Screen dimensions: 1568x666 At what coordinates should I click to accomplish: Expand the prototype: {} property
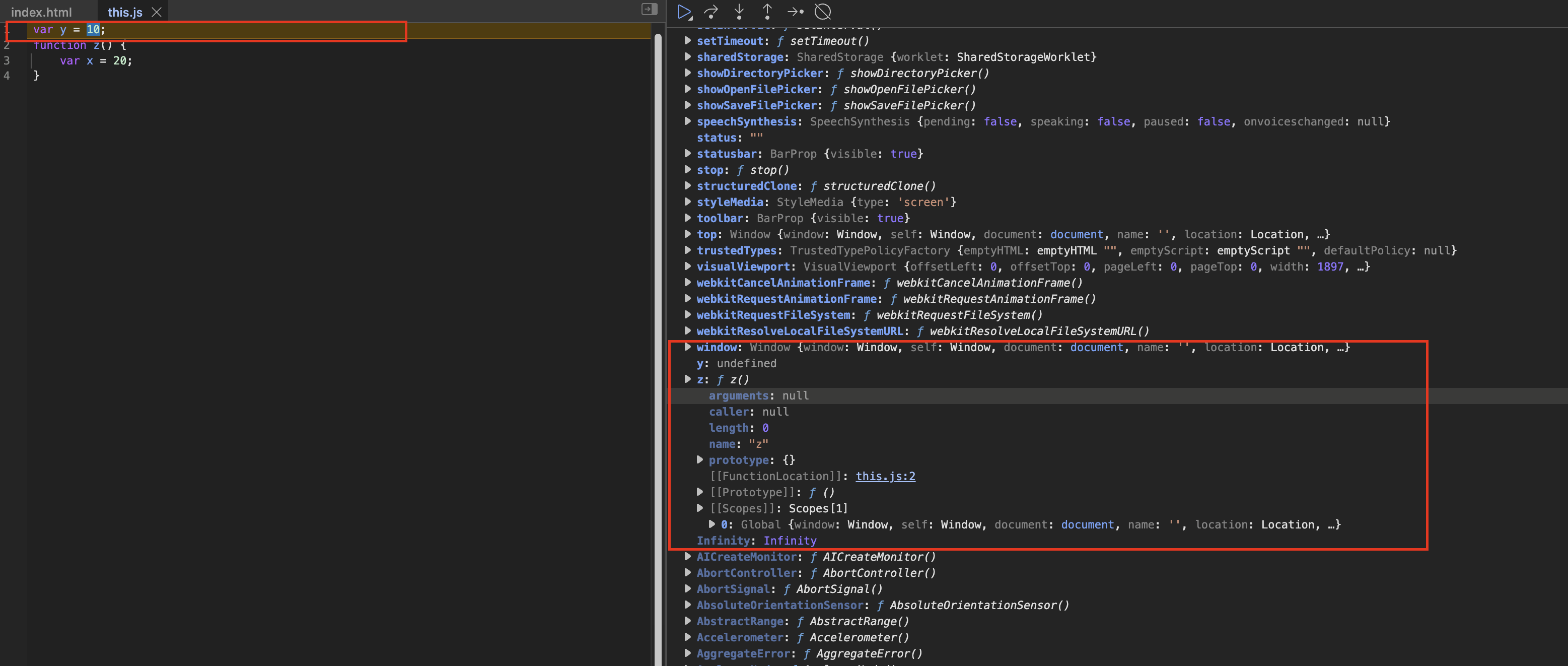pos(699,460)
